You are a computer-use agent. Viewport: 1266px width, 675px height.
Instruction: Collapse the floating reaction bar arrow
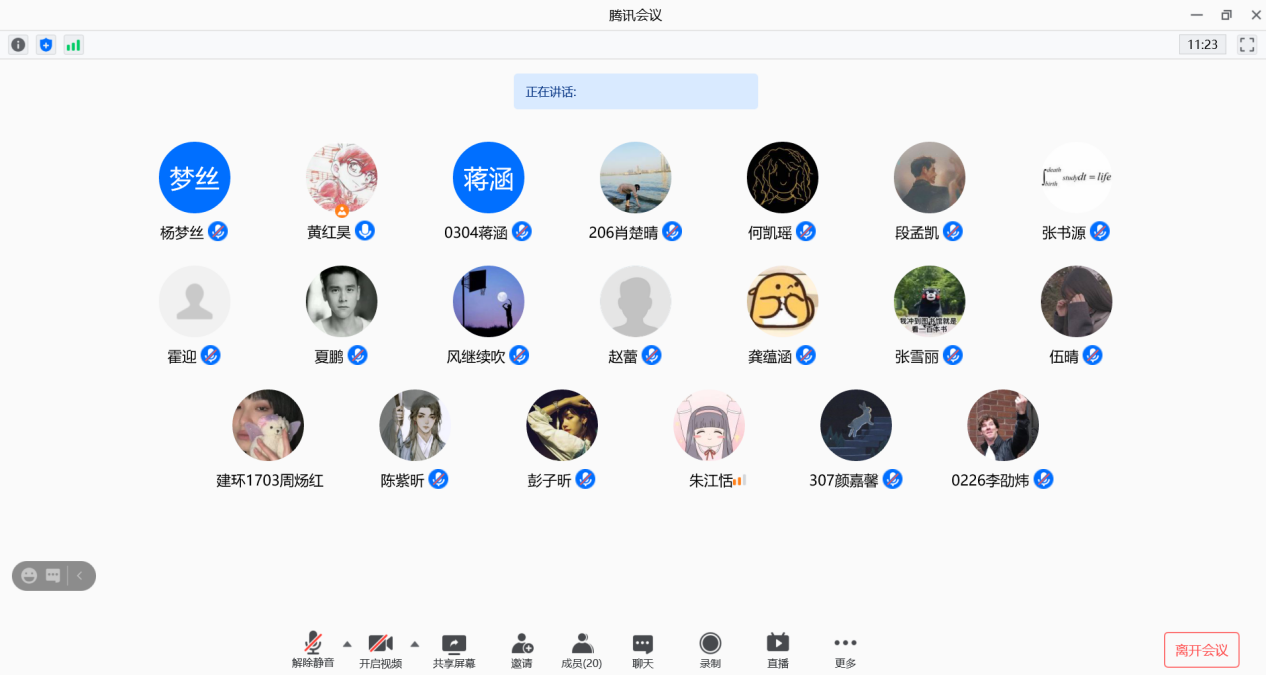click(80, 576)
